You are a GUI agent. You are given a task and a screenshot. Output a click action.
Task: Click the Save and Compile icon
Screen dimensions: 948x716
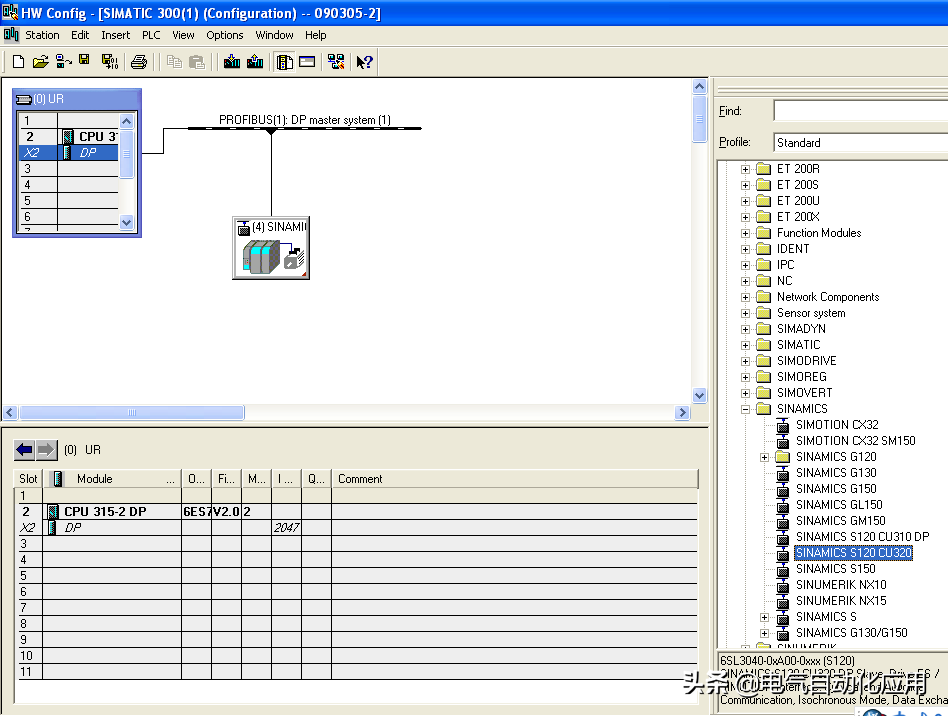(109, 62)
